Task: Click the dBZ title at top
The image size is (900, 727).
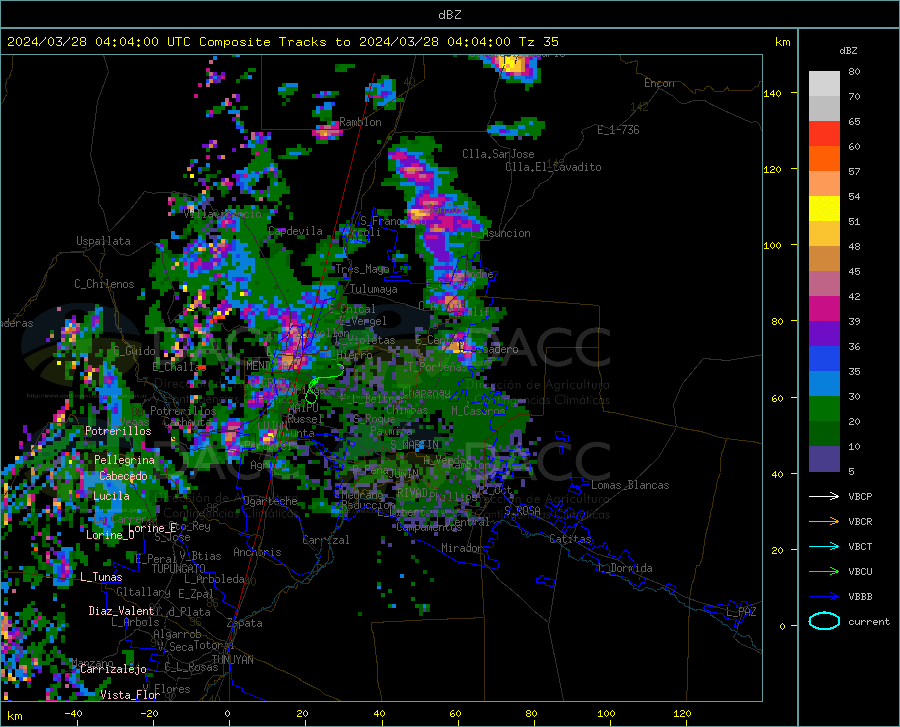Action: (449, 15)
